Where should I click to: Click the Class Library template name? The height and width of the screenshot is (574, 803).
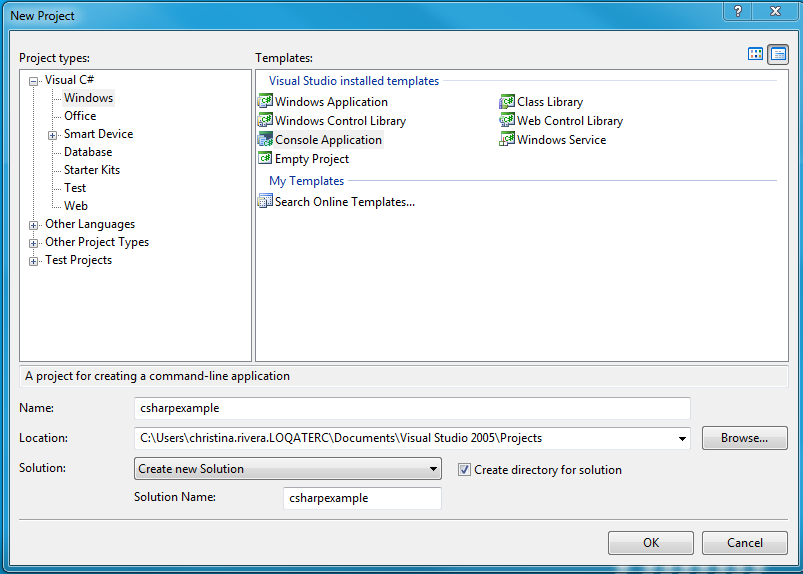tap(550, 102)
